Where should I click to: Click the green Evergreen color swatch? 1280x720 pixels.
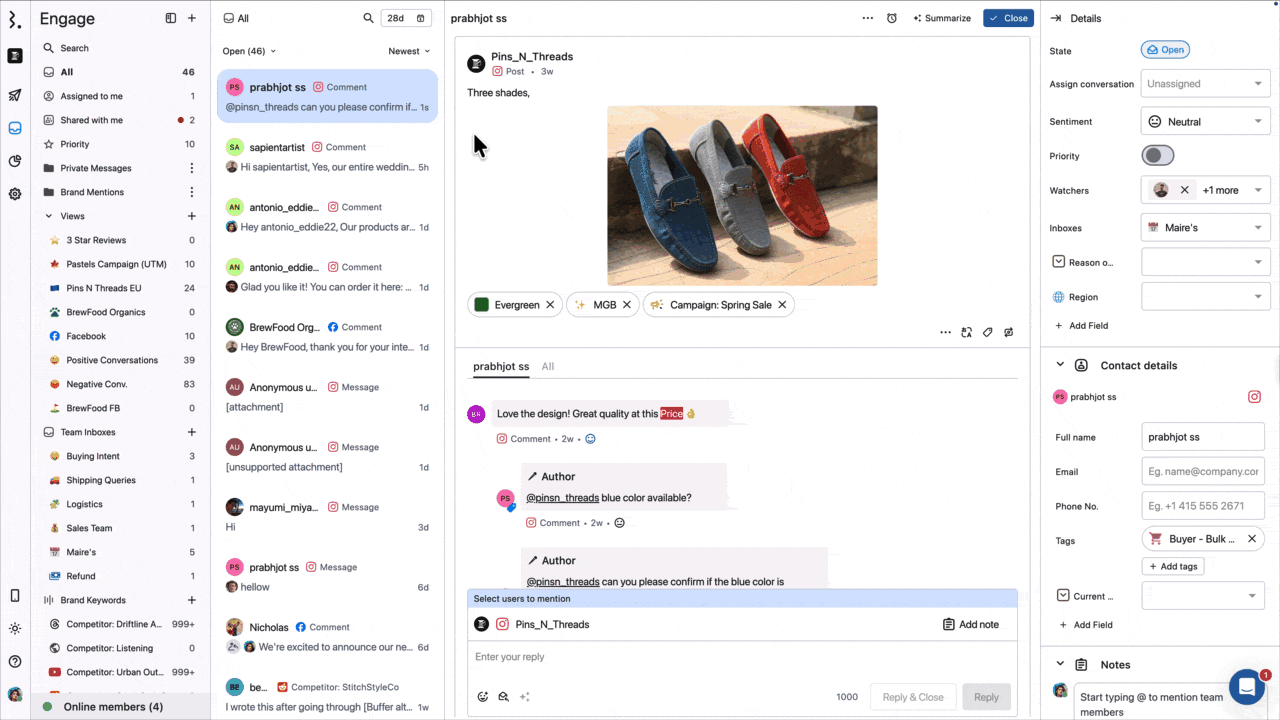(x=482, y=305)
